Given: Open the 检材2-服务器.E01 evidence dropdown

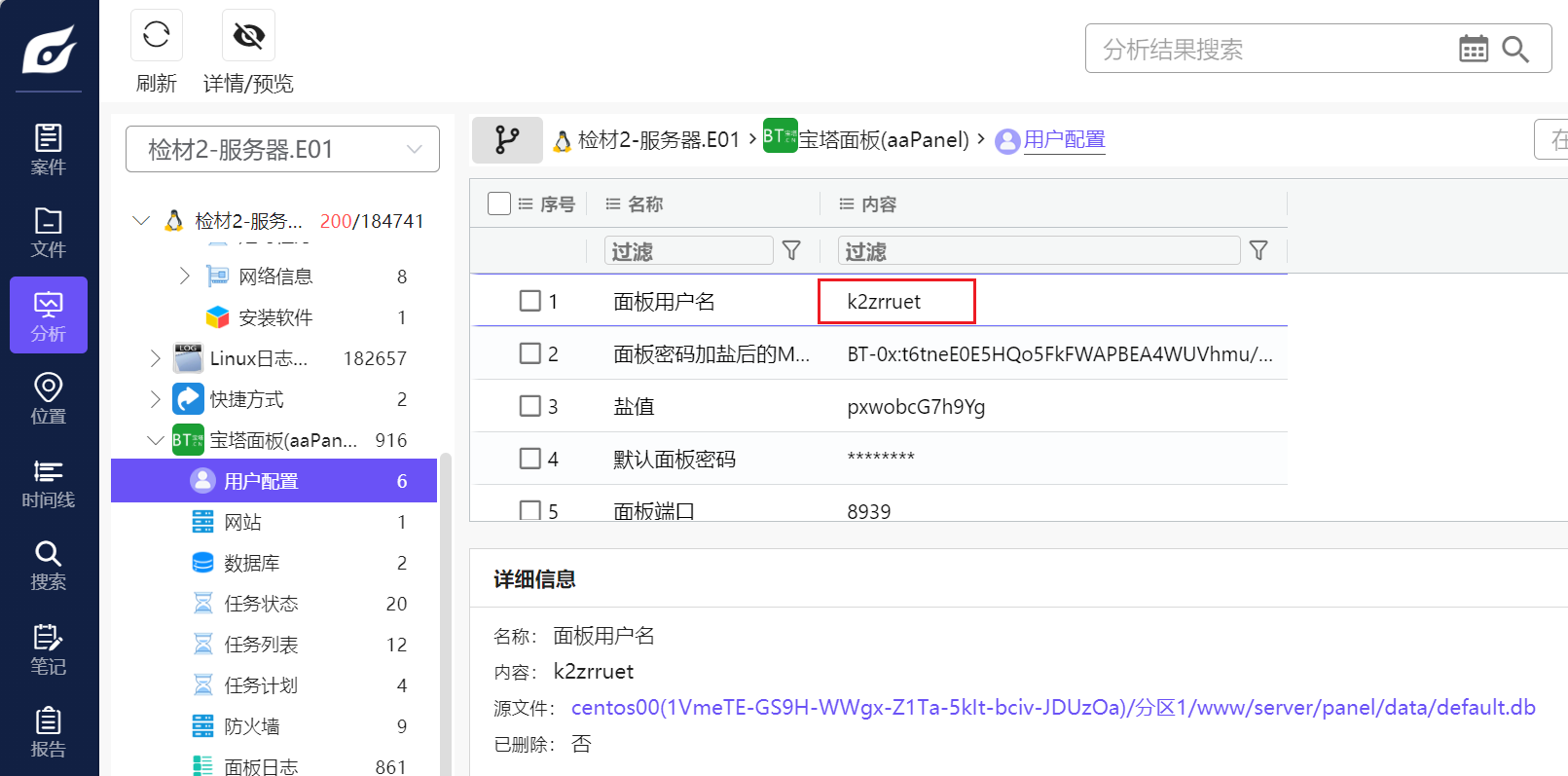Looking at the screenshot, I should click(282, 149).
